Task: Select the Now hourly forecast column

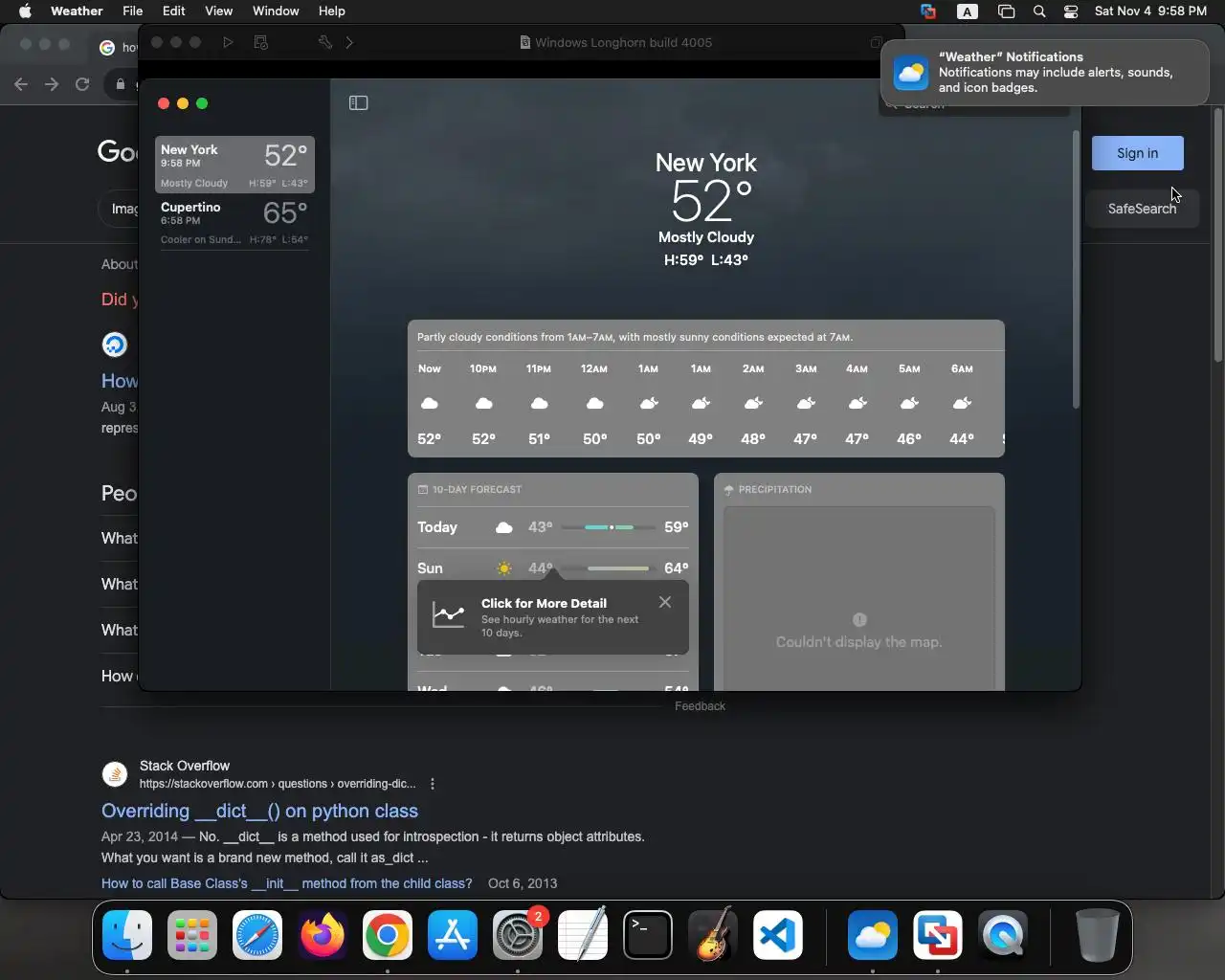Action: 430,404
